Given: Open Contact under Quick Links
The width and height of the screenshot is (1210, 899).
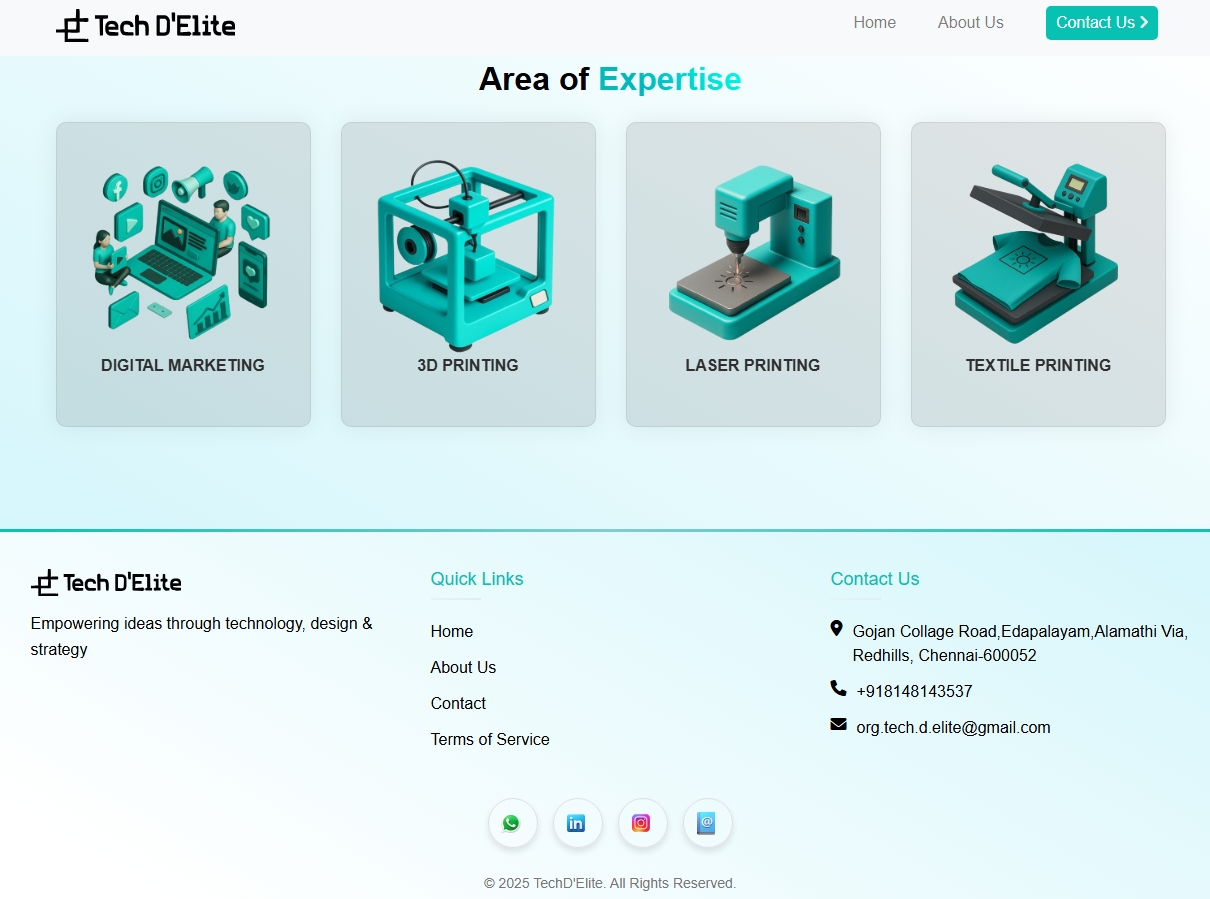Looking at the screenshot, I should 458,703.
